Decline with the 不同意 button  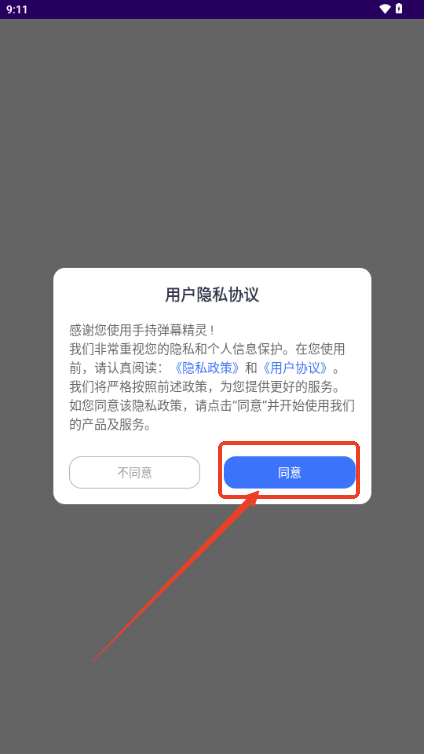click(x=135, y=472)
